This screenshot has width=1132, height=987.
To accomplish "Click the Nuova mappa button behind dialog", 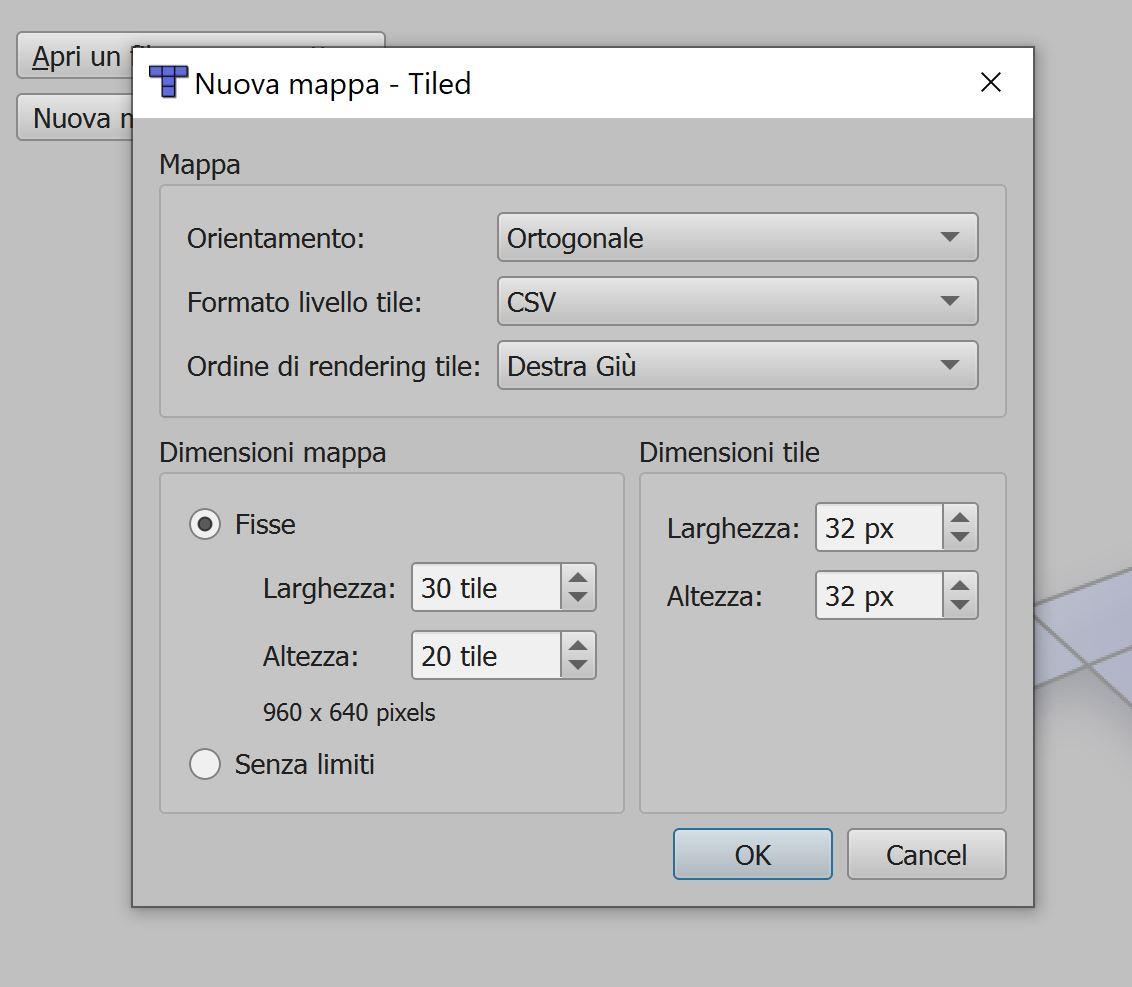I will 75,118.
